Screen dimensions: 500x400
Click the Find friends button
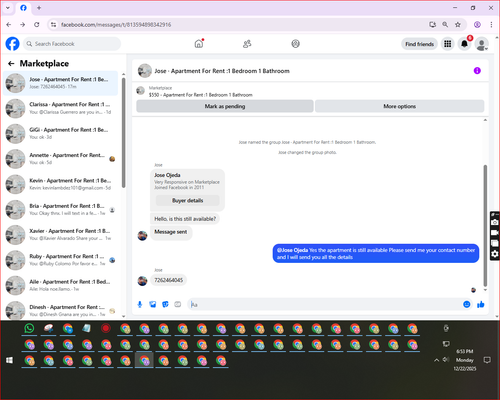click(x=419, y=44)
